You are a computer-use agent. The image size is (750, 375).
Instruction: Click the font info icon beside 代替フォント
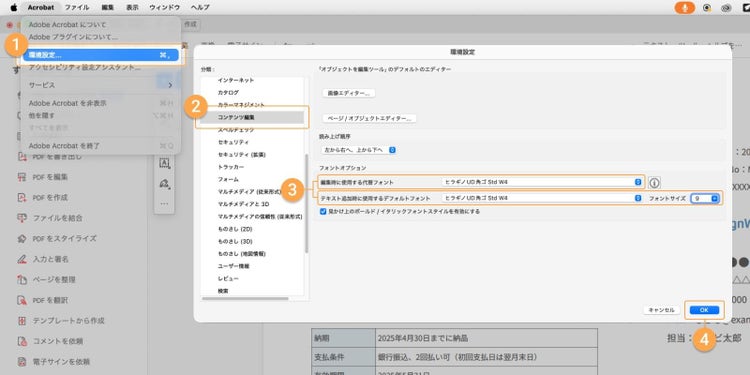pyautogui.click(x=655, y=183)
